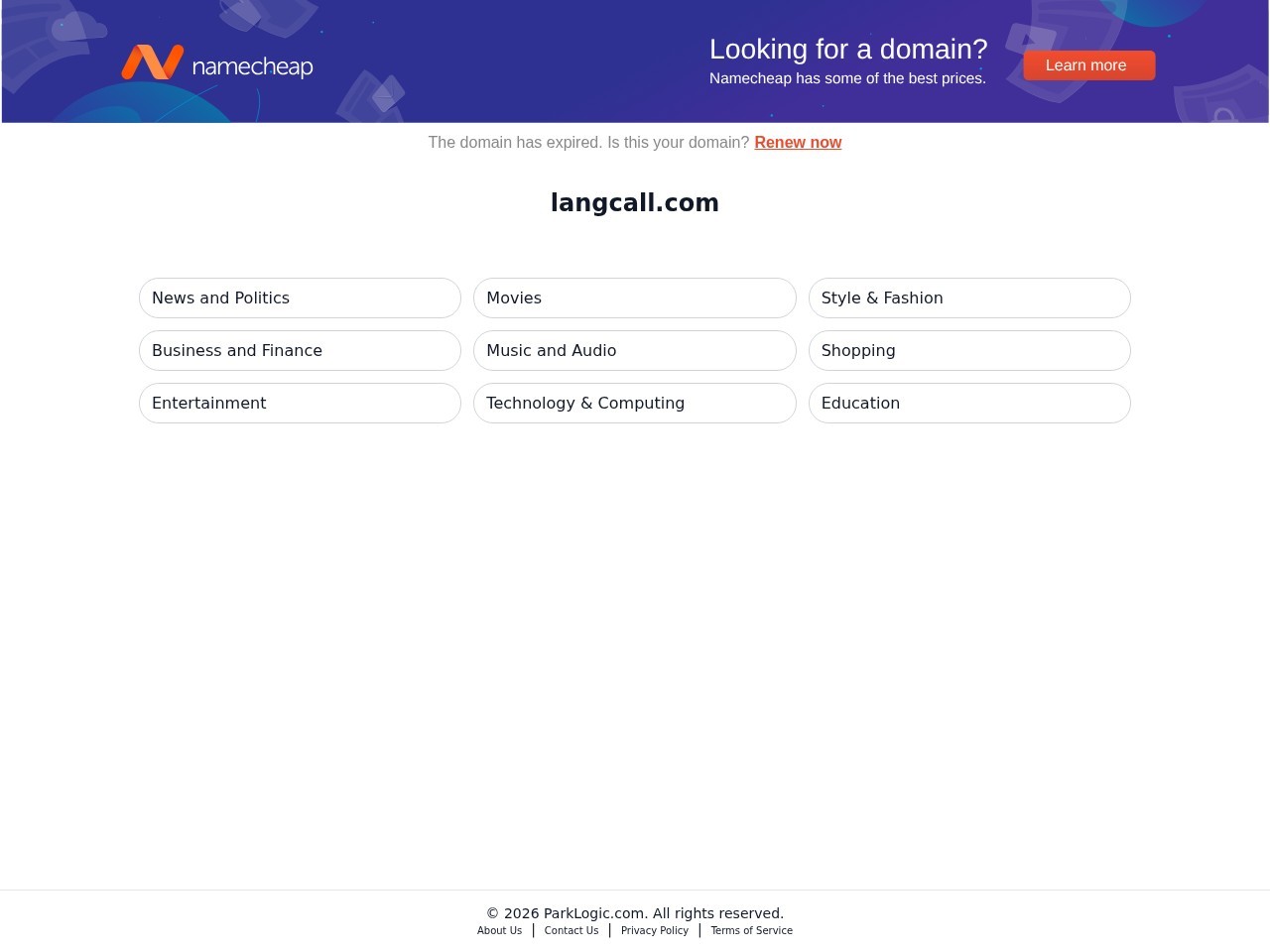
Task: Open the About Us footer link
Action: pos(499,930)
